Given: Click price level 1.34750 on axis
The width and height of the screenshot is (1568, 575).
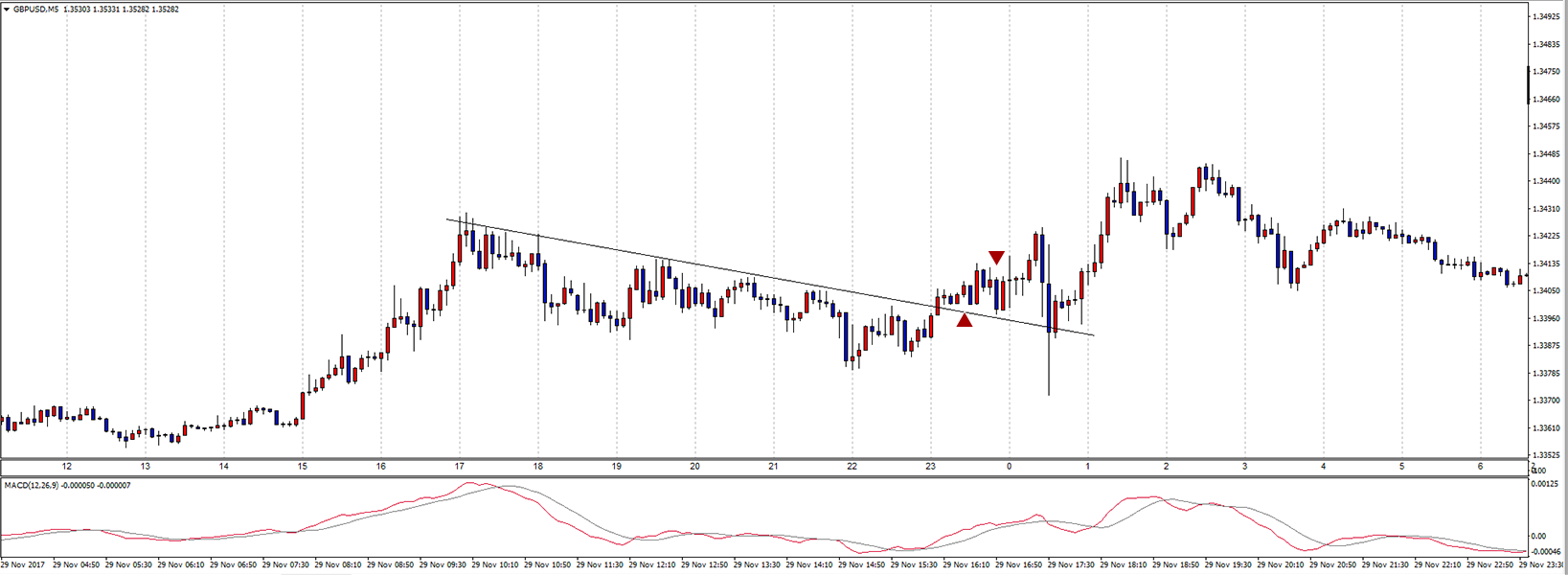Looking at the screenshot, I should point(1546,71).
